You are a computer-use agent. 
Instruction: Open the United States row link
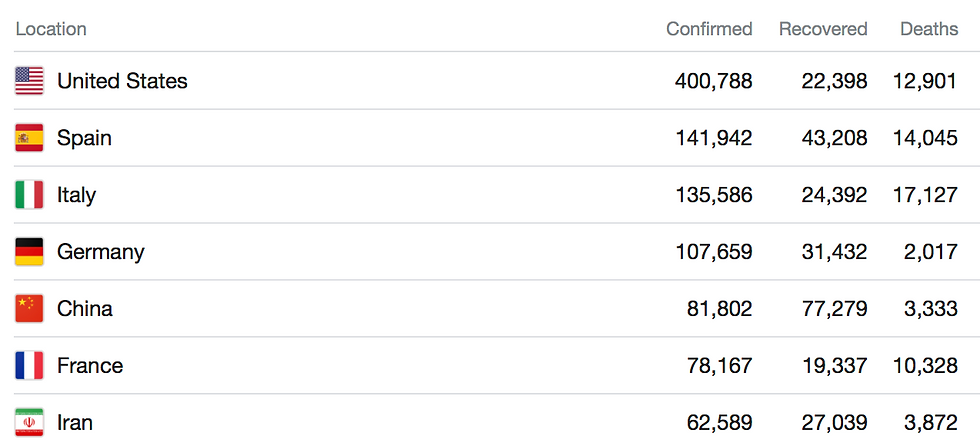[x=122, y=81]
